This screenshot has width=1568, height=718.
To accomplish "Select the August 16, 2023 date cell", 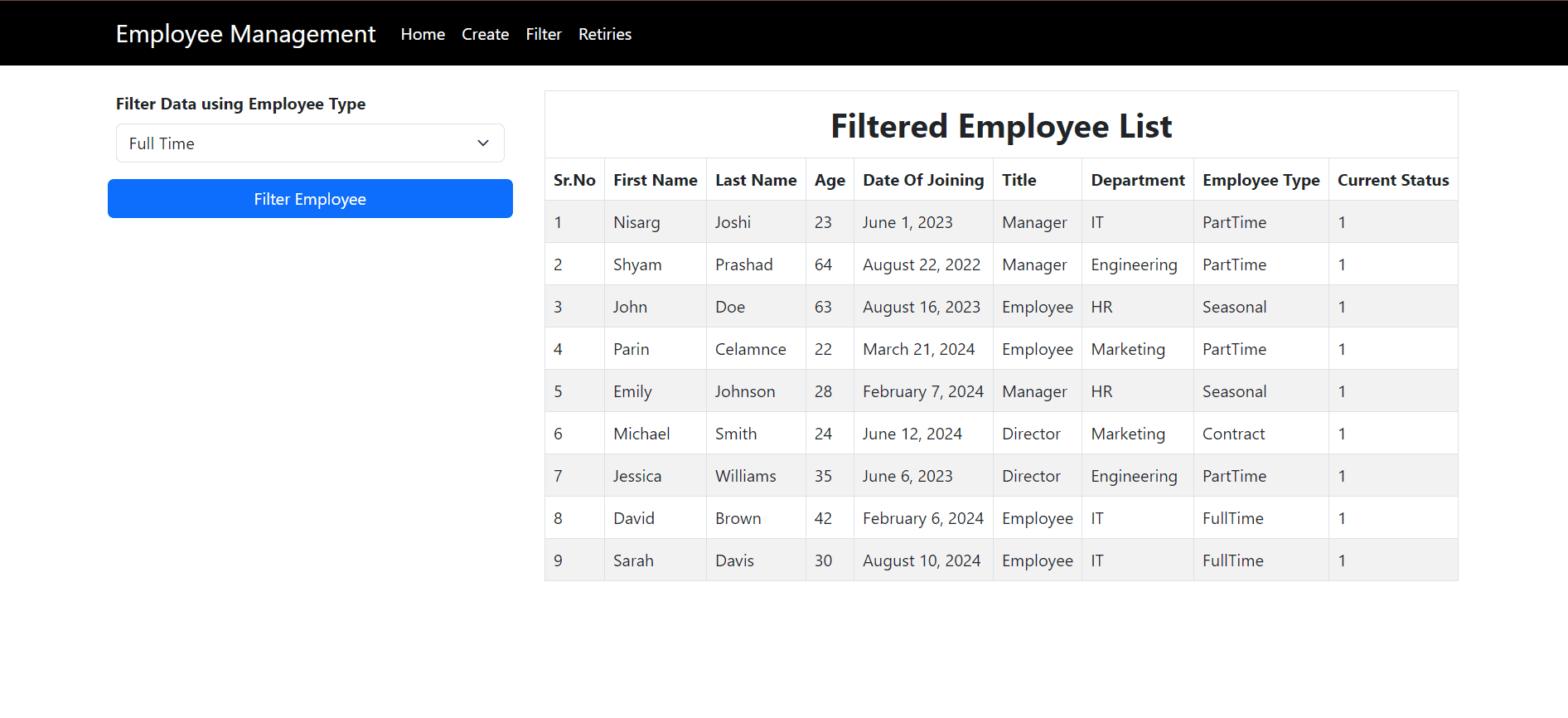I will tap(921, 307).
